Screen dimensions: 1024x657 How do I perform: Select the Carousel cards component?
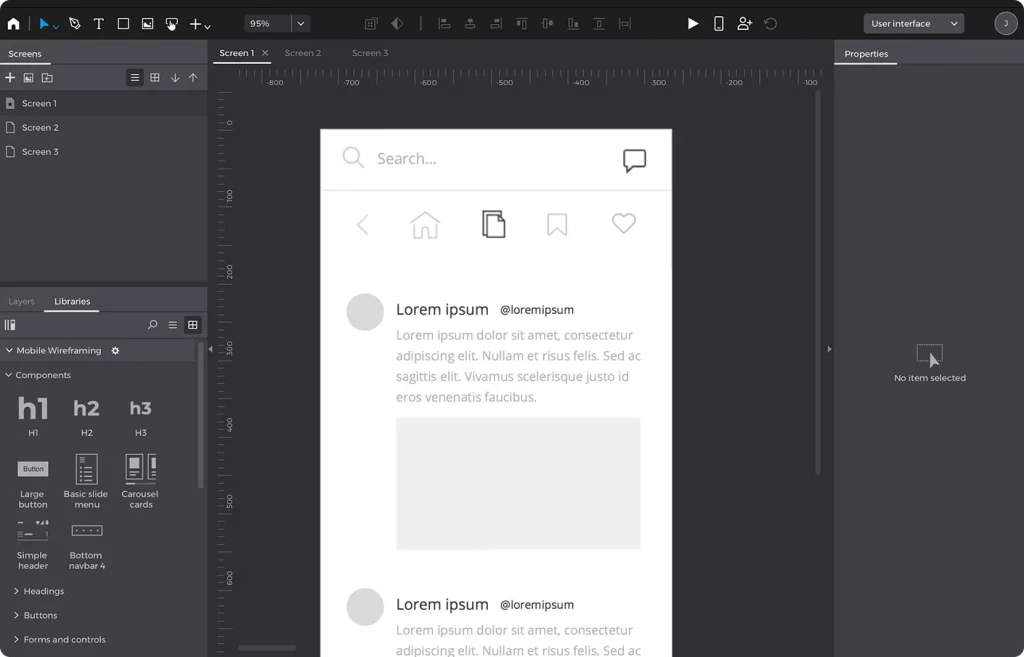(x=140, y=481)
